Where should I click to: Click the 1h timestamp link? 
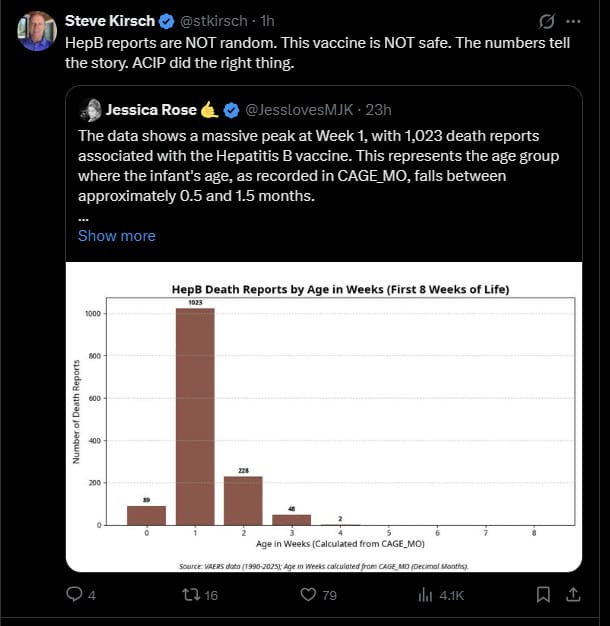click(267, 21)
